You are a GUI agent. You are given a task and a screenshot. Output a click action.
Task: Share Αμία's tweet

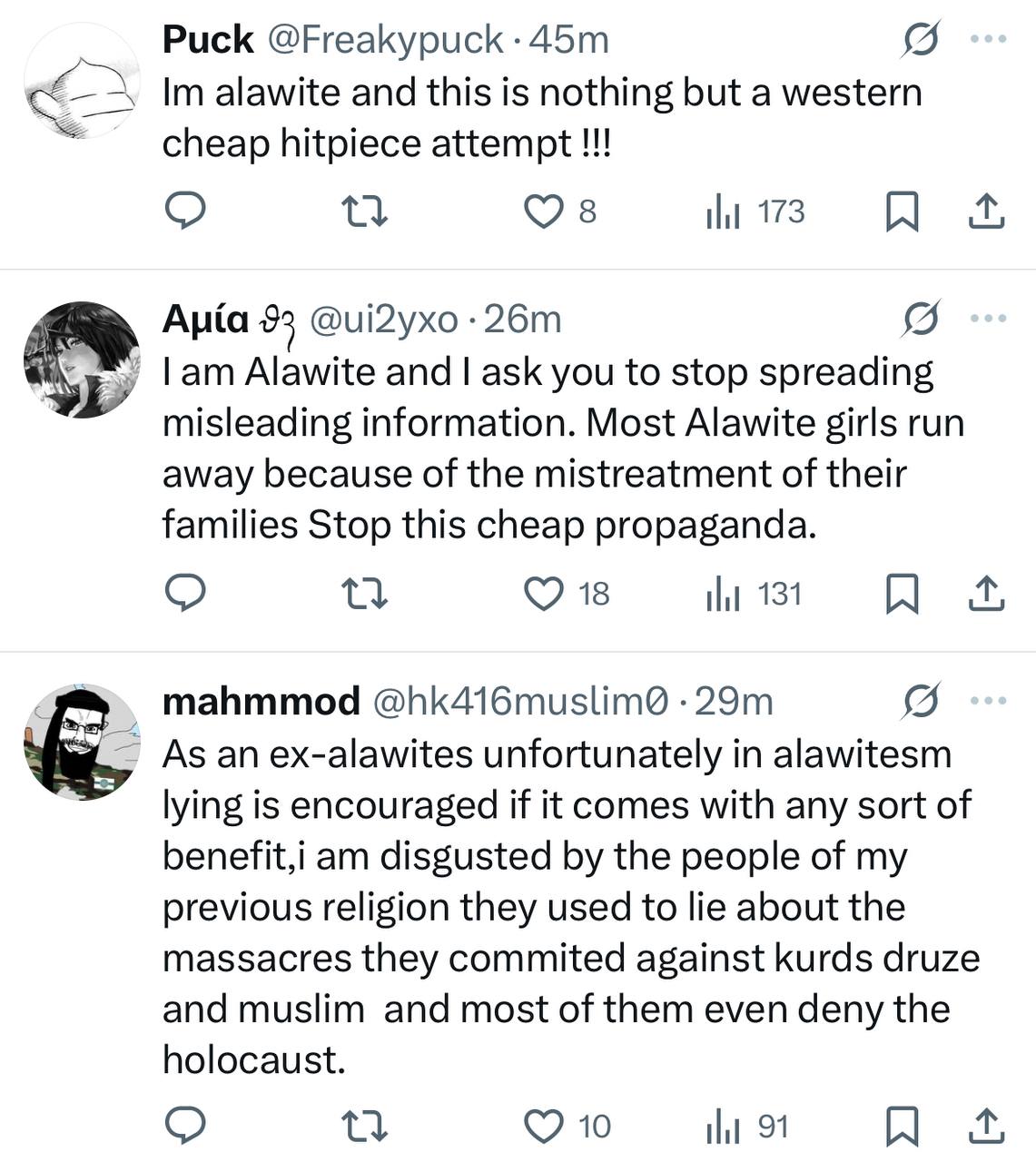pos(986,595)
